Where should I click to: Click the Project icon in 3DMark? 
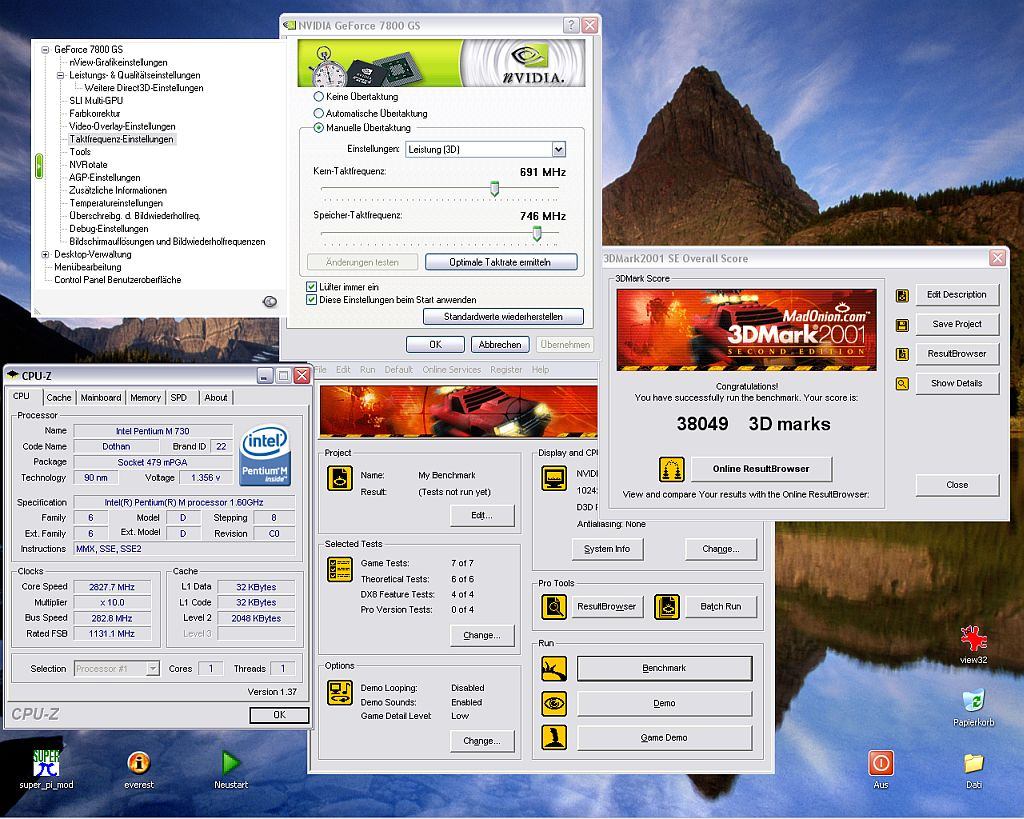[340, 478]
